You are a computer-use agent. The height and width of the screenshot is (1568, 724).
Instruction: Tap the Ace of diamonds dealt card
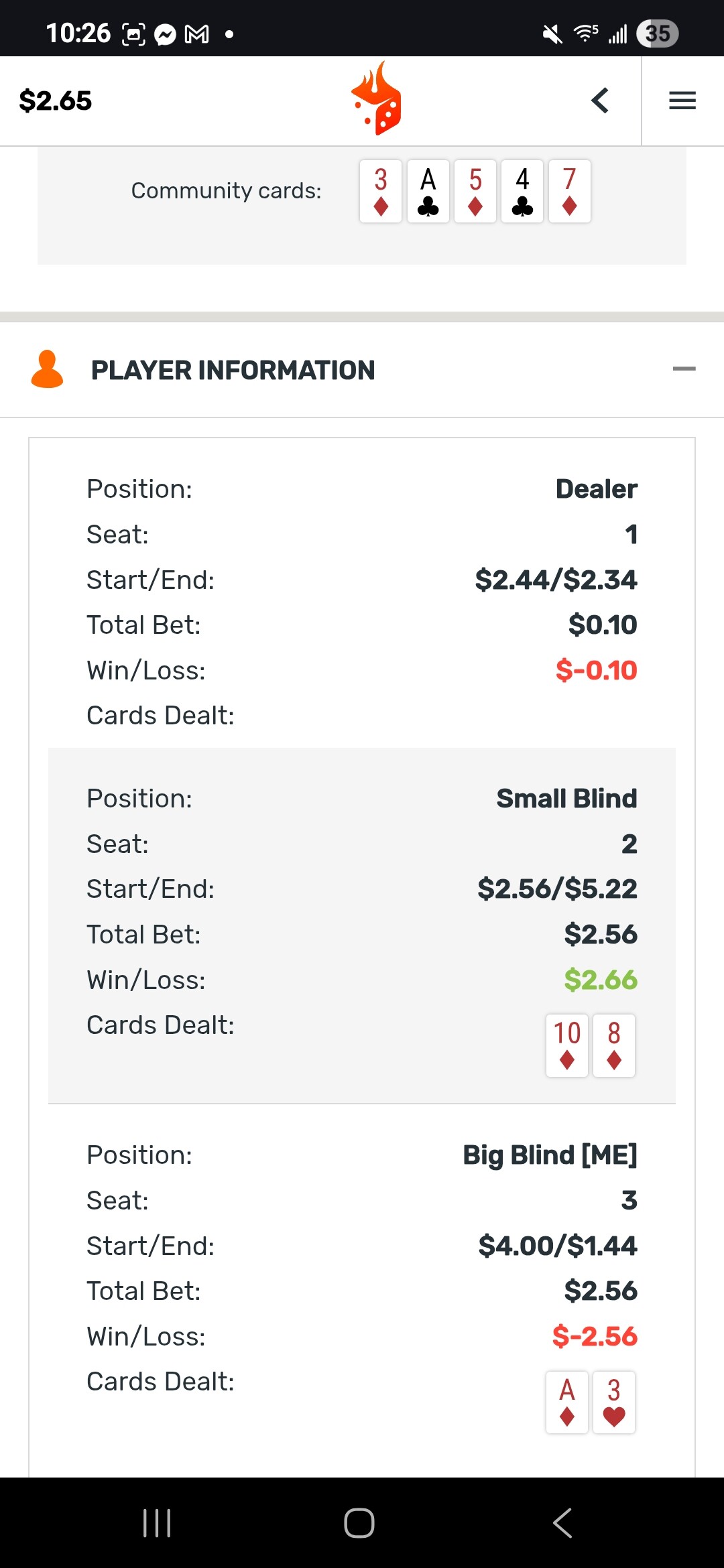[567, 1402]
